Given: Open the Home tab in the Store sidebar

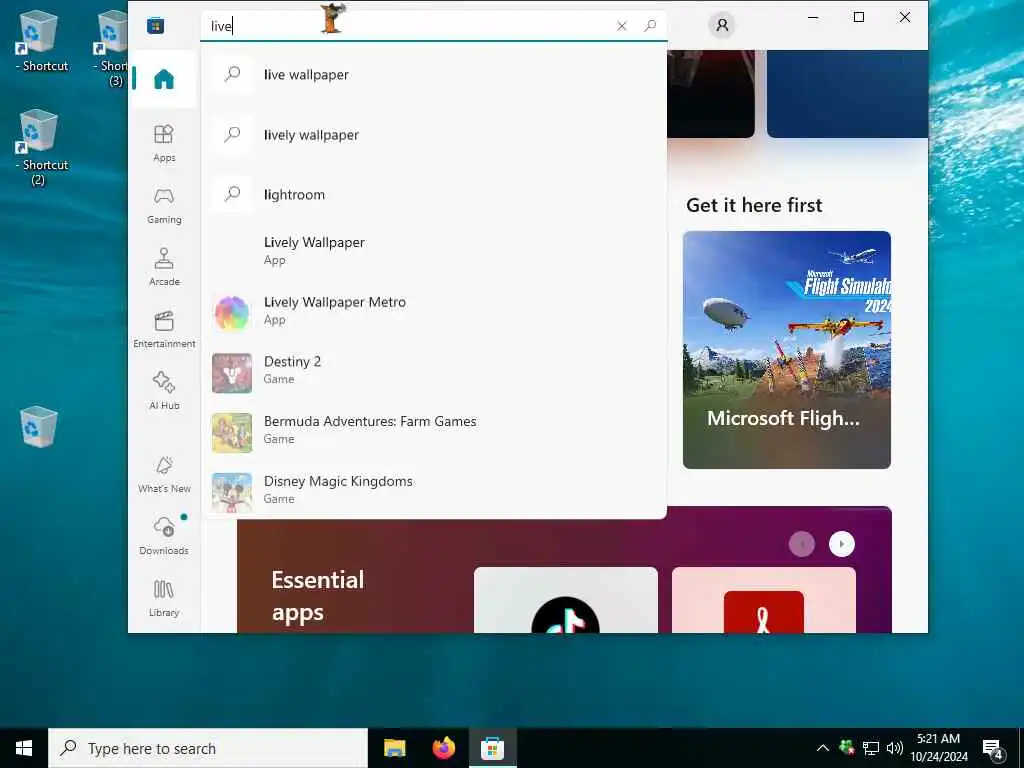Looking at the screenshot, I should [164, 79].
